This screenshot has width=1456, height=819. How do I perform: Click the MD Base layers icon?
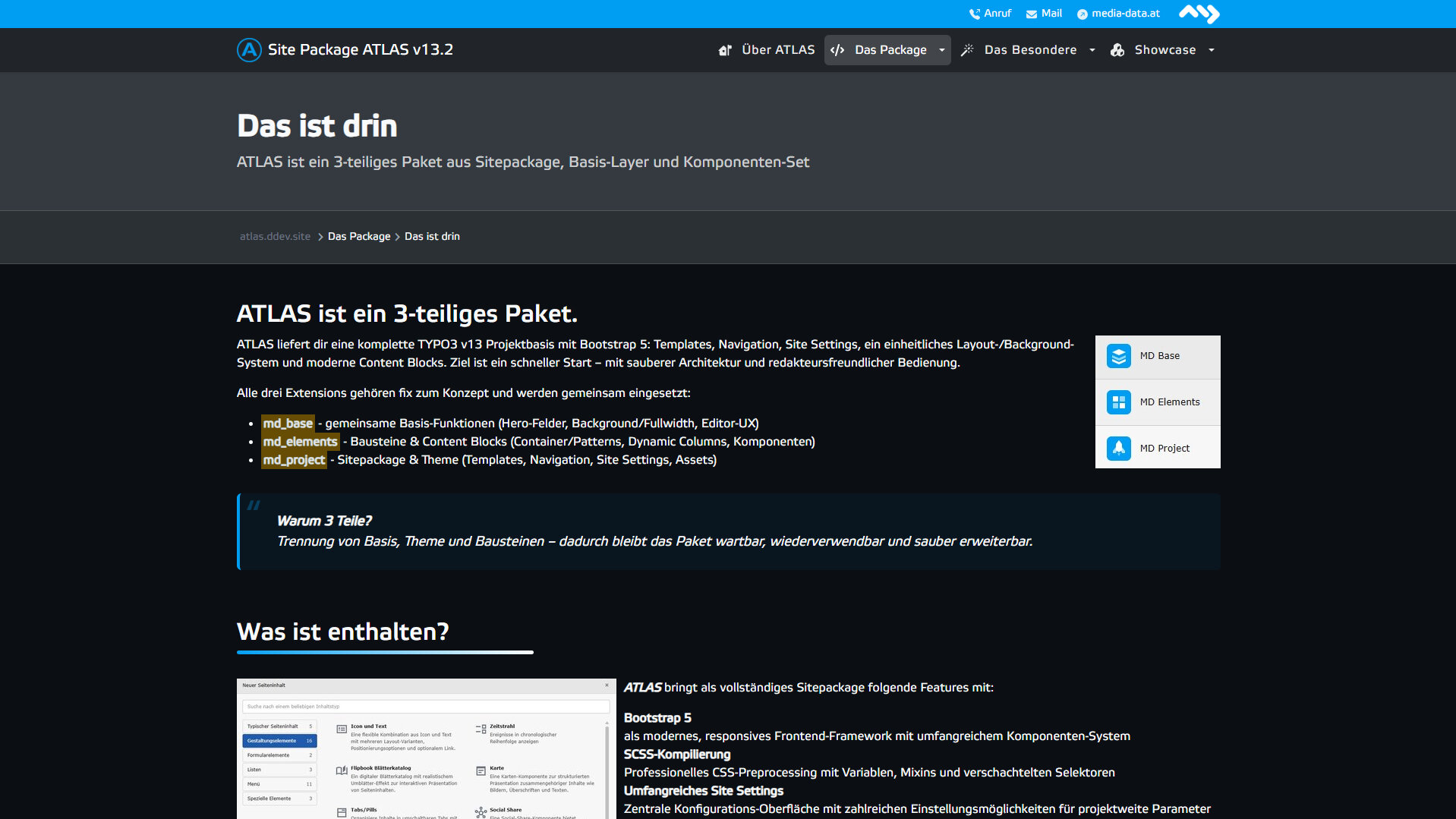point(1118,356)
